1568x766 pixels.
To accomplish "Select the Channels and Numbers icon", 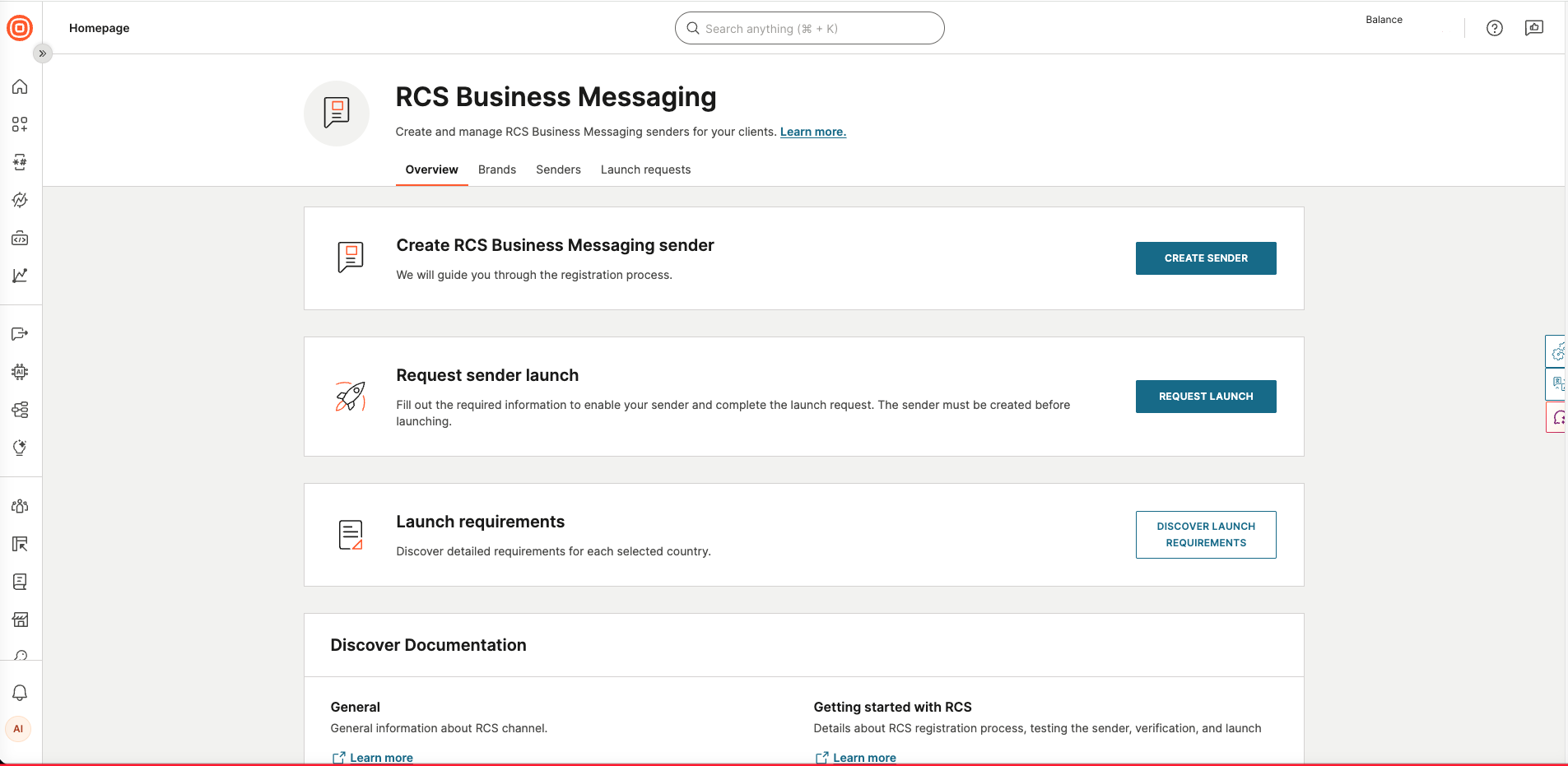I will point(20,163).
